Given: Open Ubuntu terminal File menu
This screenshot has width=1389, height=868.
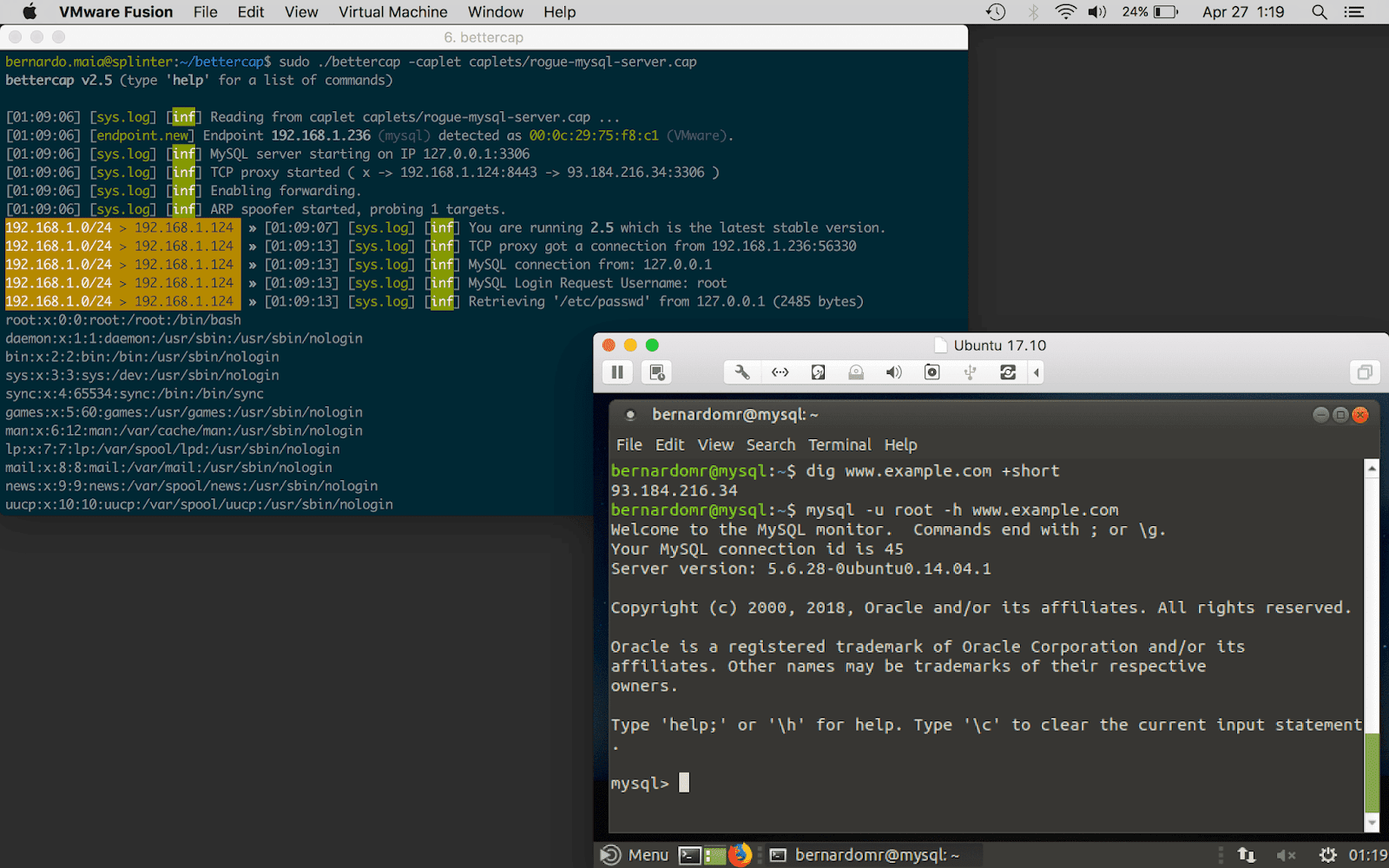Looking at the screenshot, I should coord(629,444).
